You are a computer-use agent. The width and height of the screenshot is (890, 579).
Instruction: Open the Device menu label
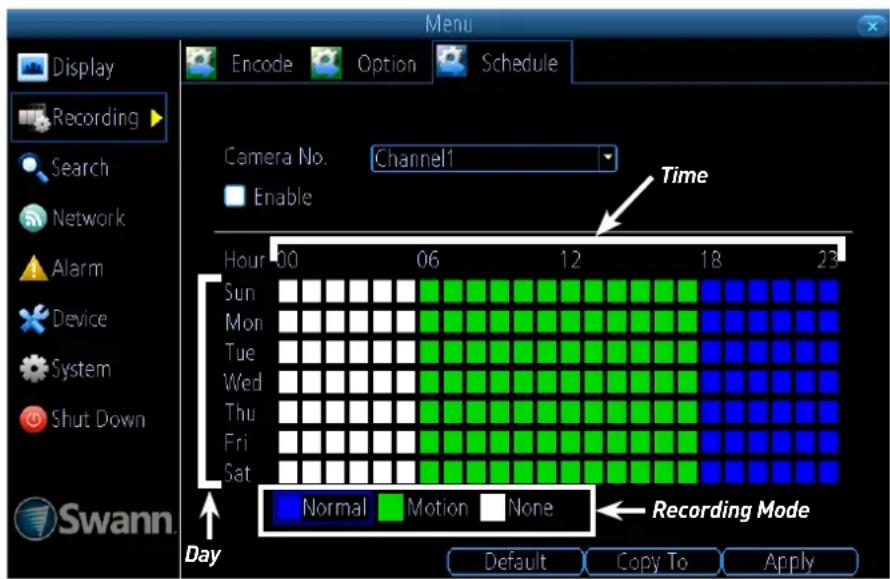click(x=79, y=318)
